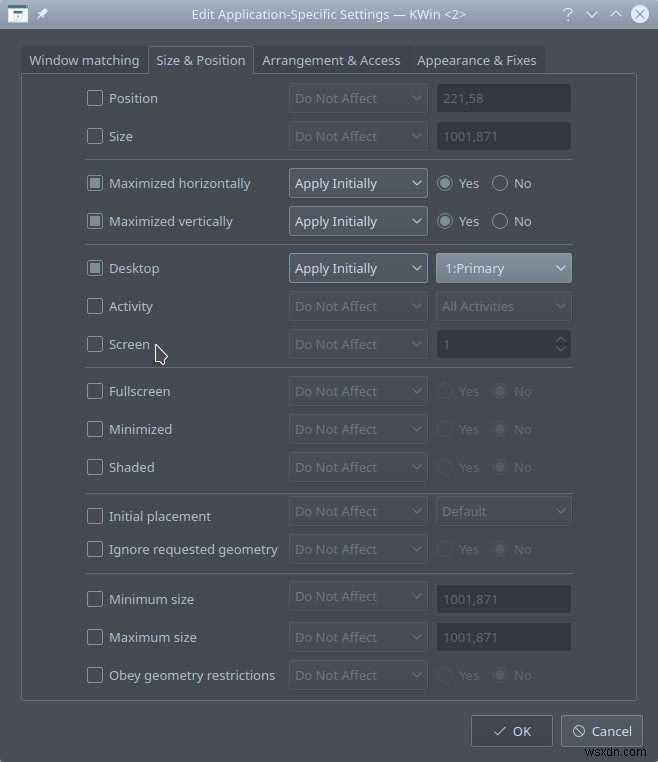Select Yes for Maximized horizontally
The width and height of the screenshot is (658, 762).
[445, 183]
